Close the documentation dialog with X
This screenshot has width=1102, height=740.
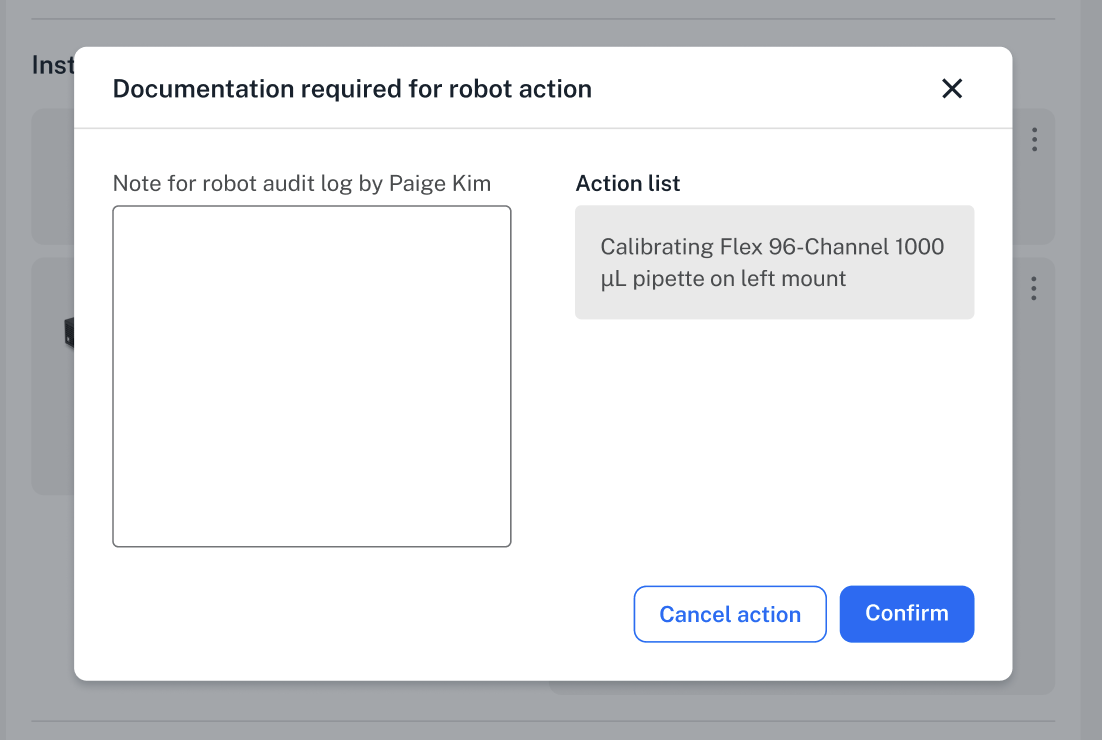pyautogui.click(x=952, y=89)
